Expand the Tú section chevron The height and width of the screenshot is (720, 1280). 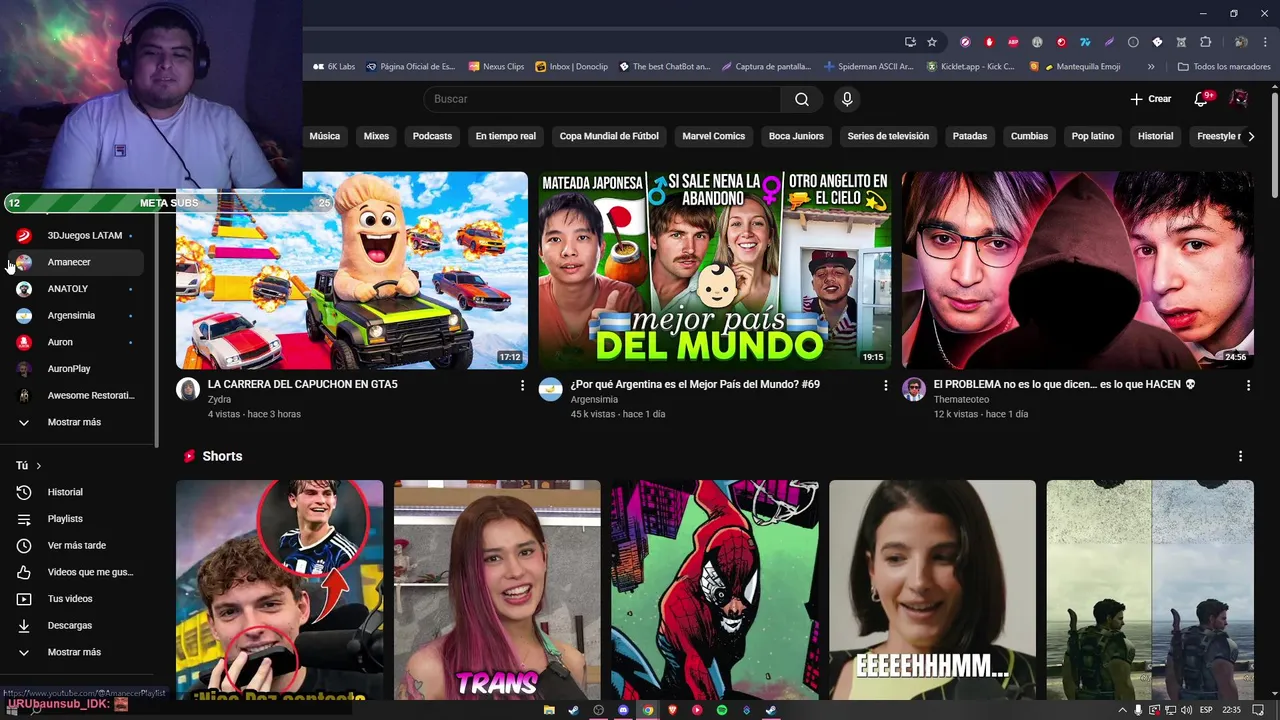coord(39,466)
